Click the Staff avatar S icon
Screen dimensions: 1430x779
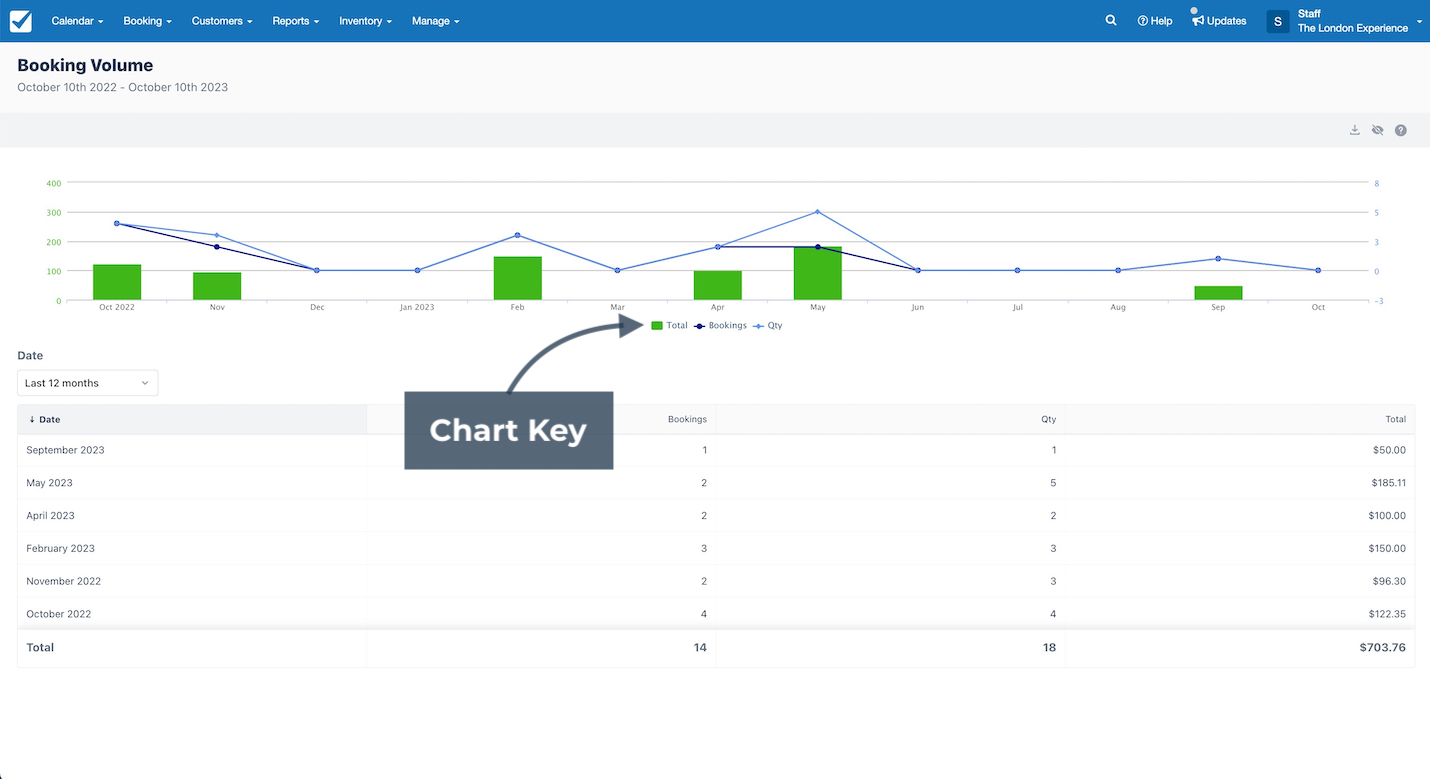[1278, 21]
